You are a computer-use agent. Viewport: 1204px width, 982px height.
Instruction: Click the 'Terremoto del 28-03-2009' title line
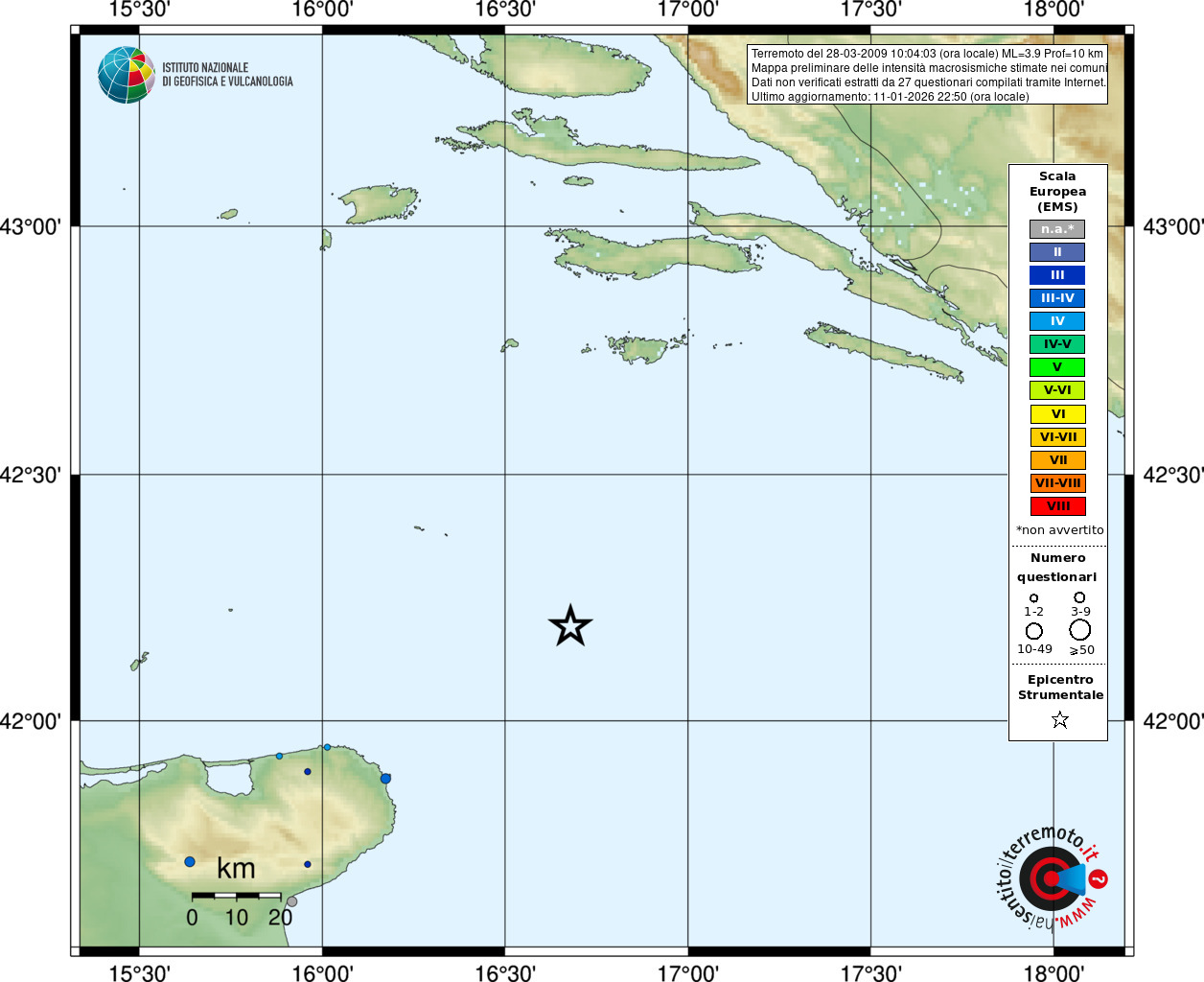click(927, 54)
